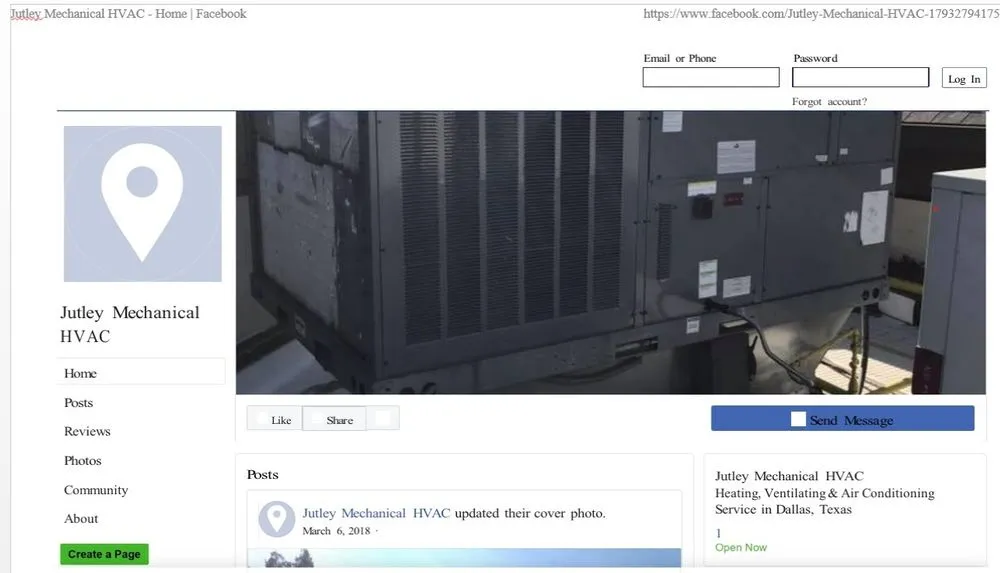This screenshot has height=573, width=1000.
Task: Open the March 6, 2018 post timestamp
Action: click(x=336, y=531)
